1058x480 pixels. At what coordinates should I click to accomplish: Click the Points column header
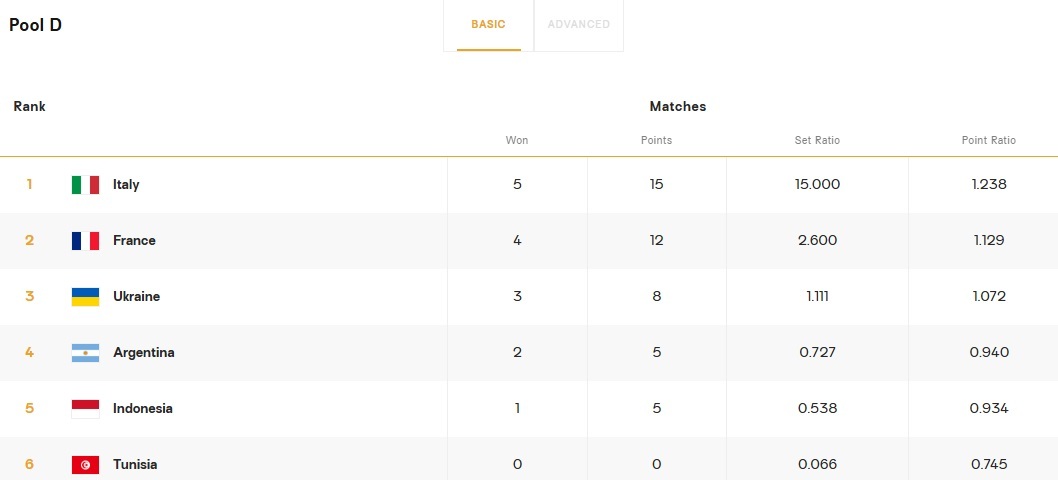click(x=656, y=141)
